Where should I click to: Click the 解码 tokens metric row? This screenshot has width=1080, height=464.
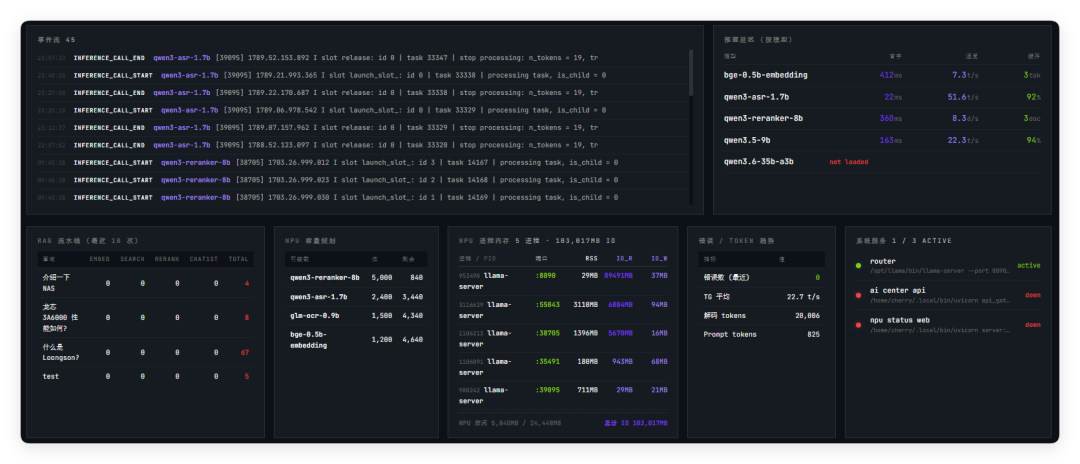pyautogui.click(x=761, y=316)
